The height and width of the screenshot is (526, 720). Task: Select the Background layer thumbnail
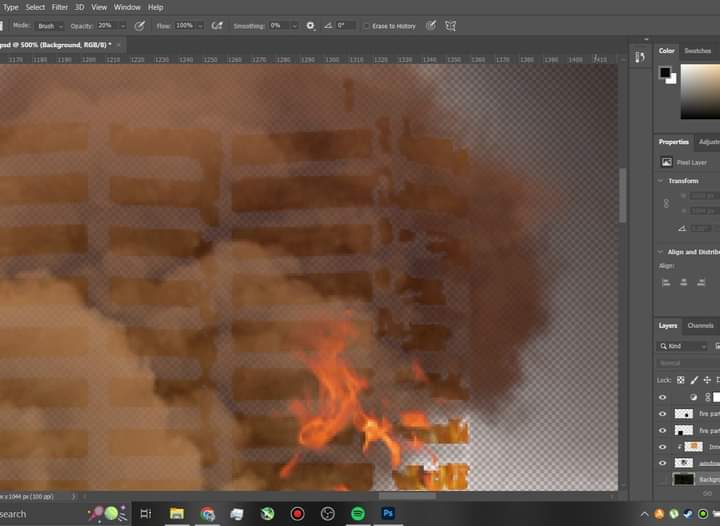click(x=683, y=480)
